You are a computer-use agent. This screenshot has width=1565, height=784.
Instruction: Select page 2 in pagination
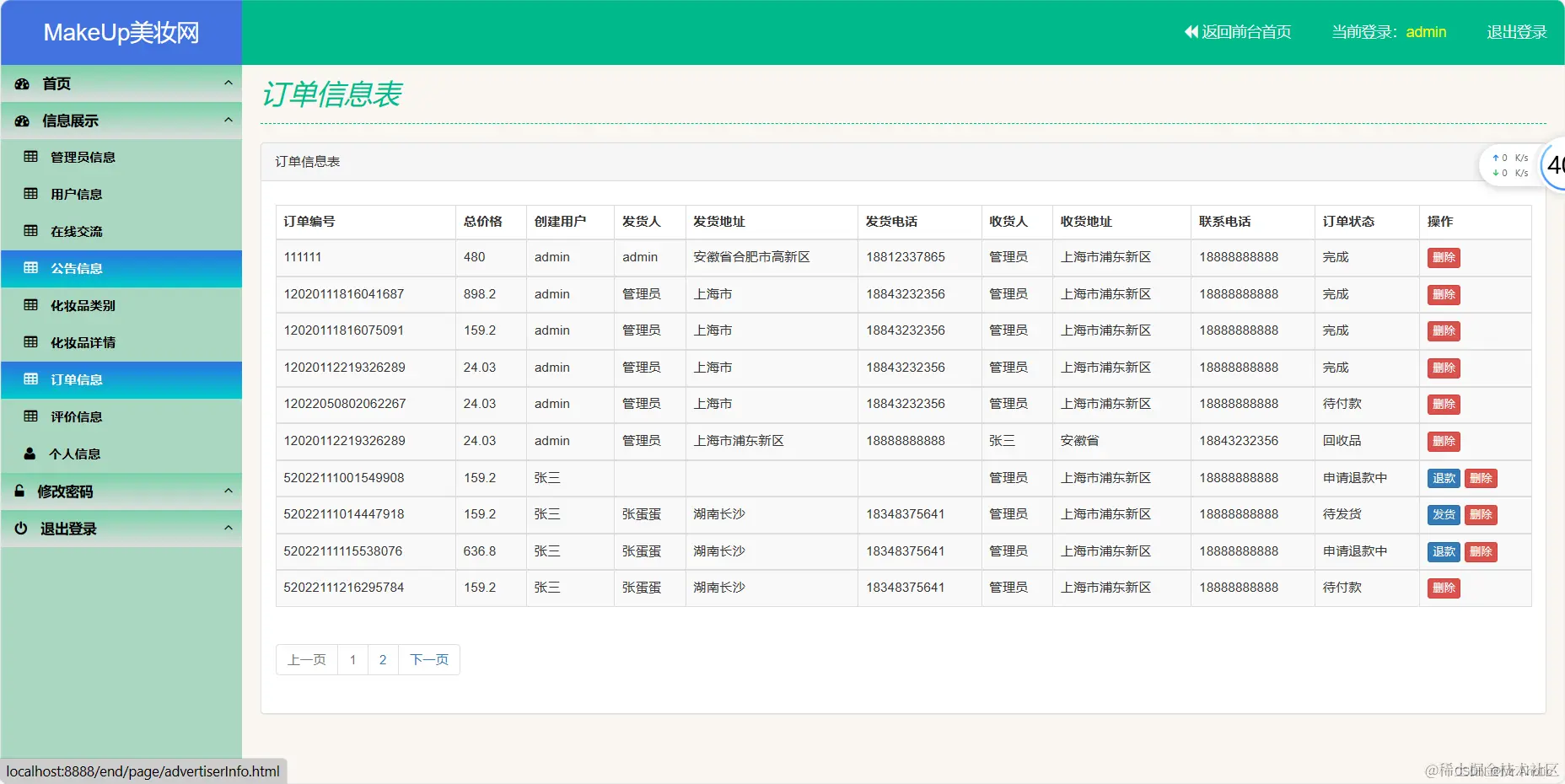pos(383,660)
